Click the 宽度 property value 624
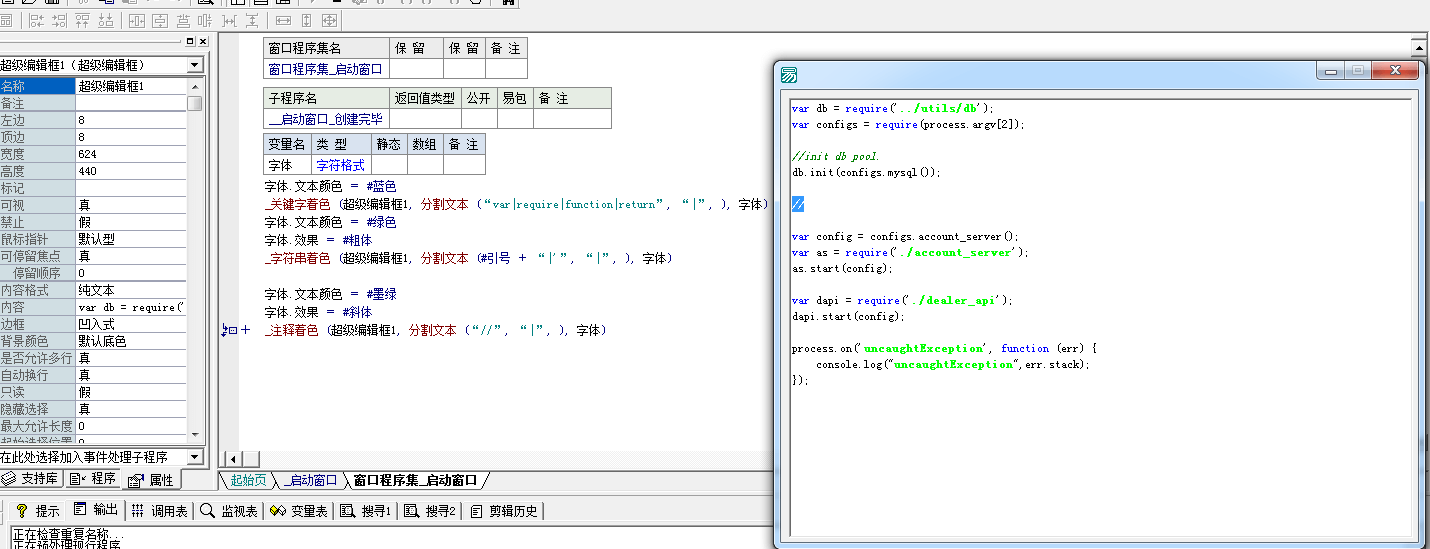The height and width of the screenshot is (549, 1430). (x=130, y=154)
